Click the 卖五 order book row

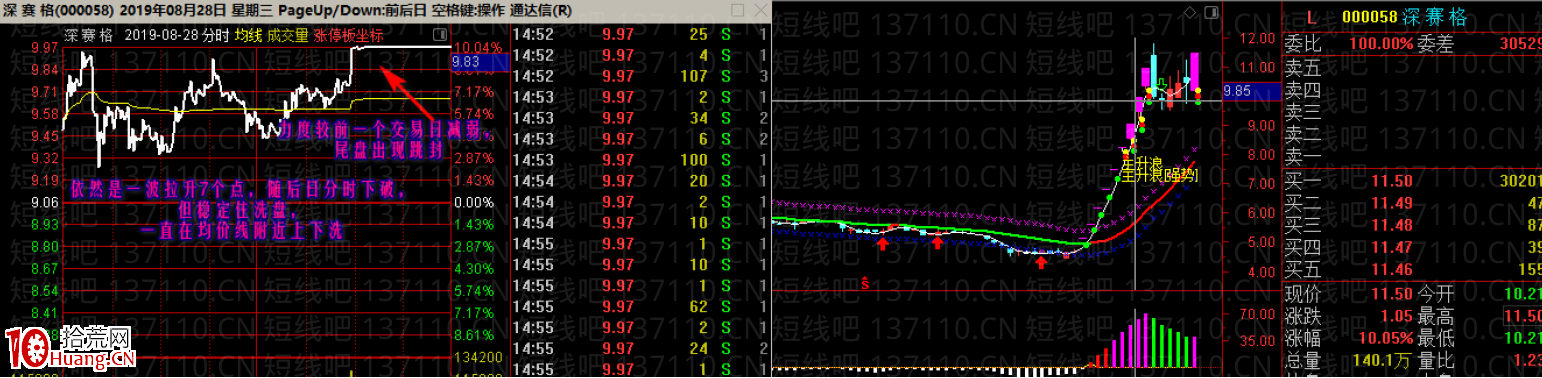[x=1412, y=68]
